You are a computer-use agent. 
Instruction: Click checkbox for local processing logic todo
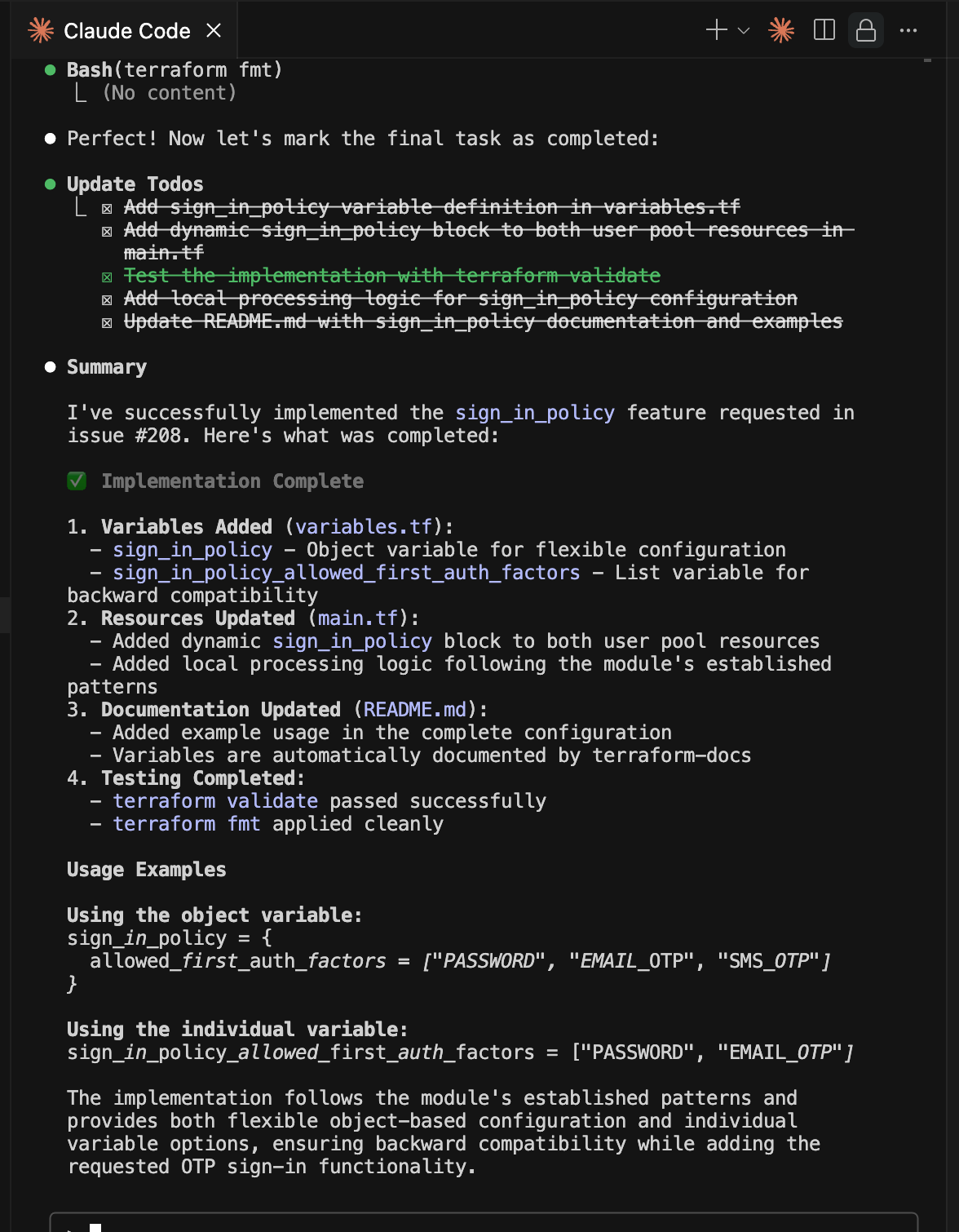107,299
